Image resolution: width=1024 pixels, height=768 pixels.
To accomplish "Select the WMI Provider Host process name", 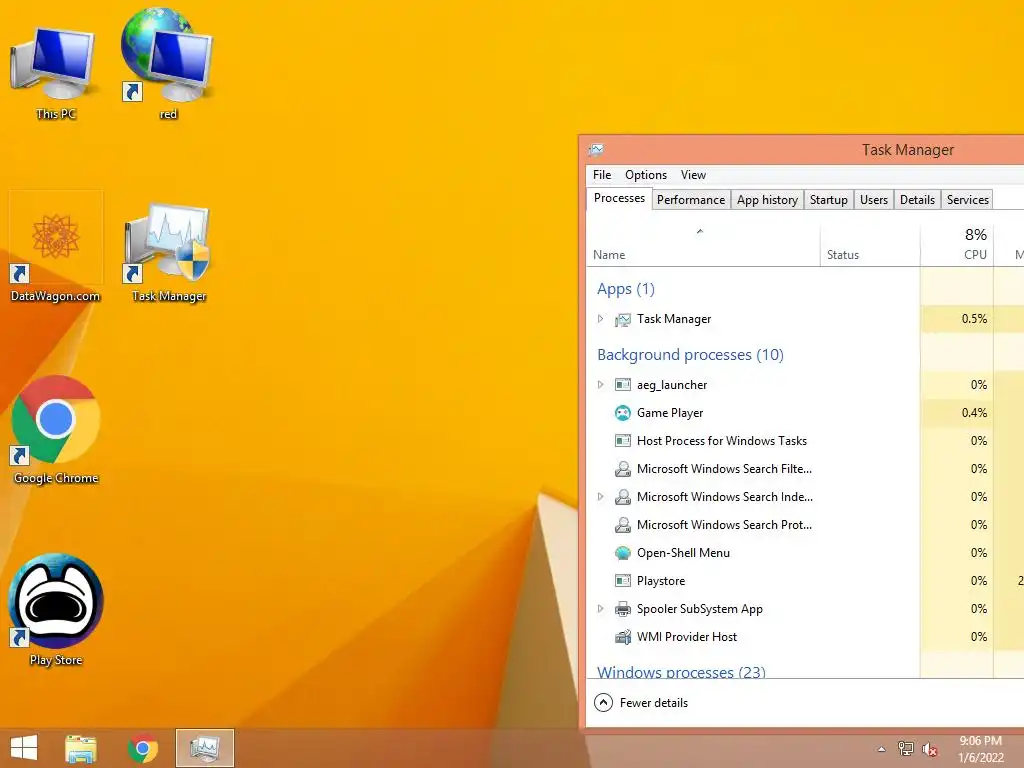I will (686, 637).
